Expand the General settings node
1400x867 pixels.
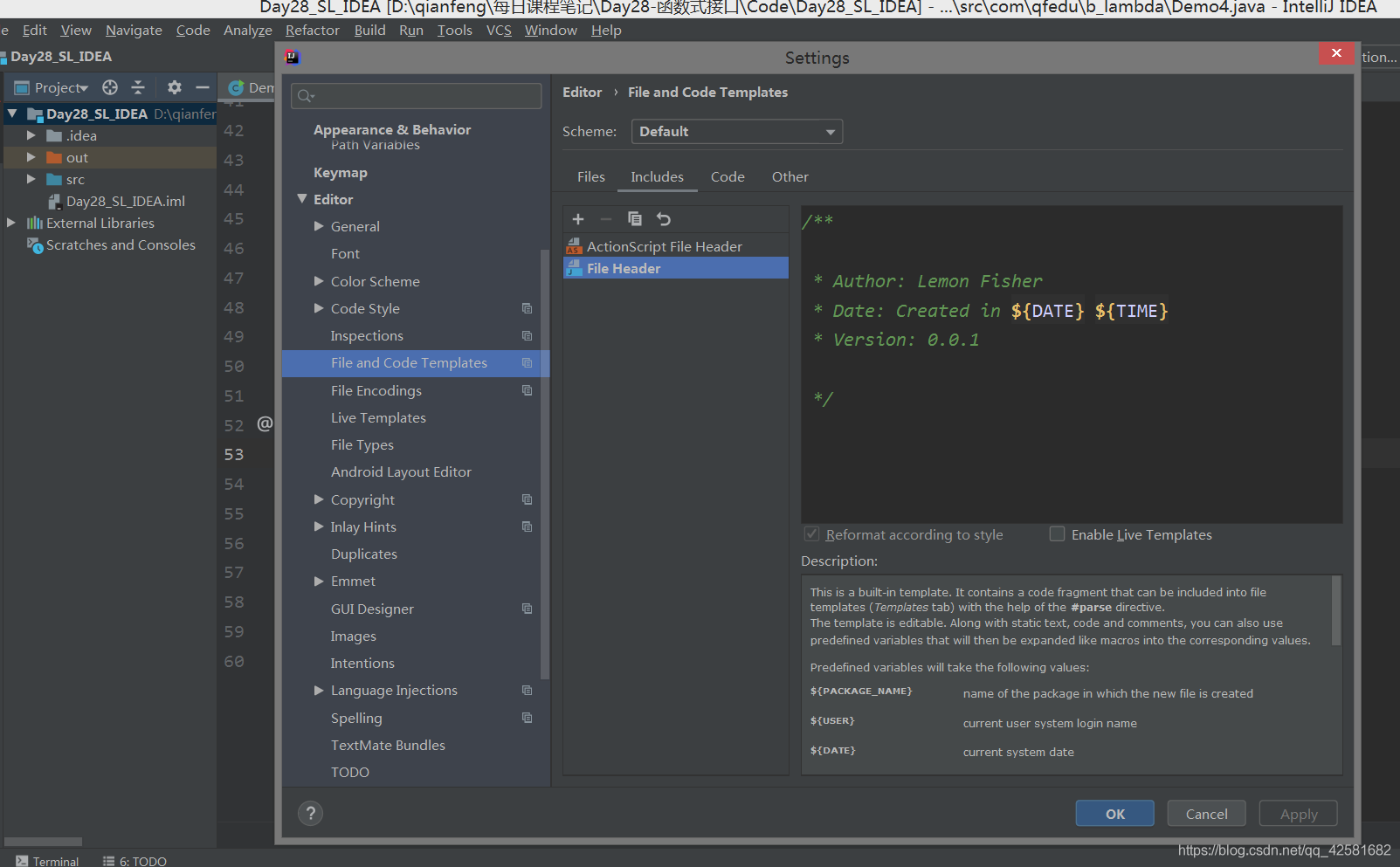click(x=319, y=226)
